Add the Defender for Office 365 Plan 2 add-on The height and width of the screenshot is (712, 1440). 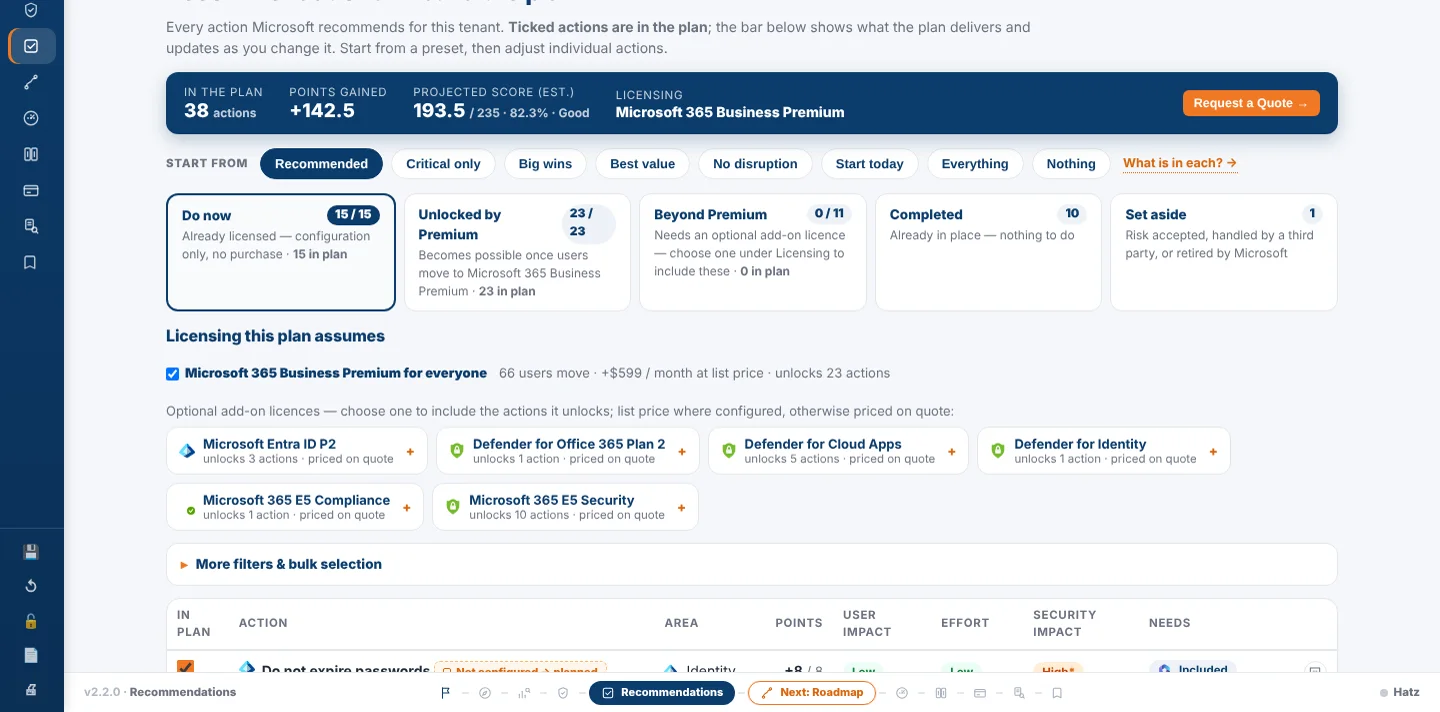567,451
